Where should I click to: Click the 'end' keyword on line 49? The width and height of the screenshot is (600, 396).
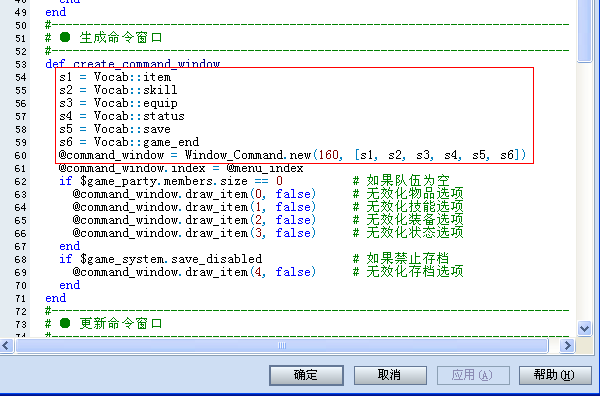[x=55, y=12]
